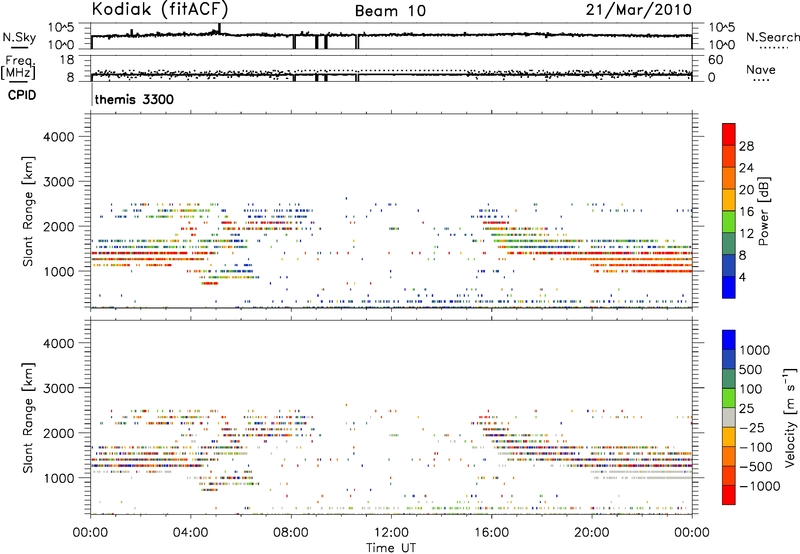Click the '60' Nave axis tick label
The image size is (800, 554).
[715, 60]
